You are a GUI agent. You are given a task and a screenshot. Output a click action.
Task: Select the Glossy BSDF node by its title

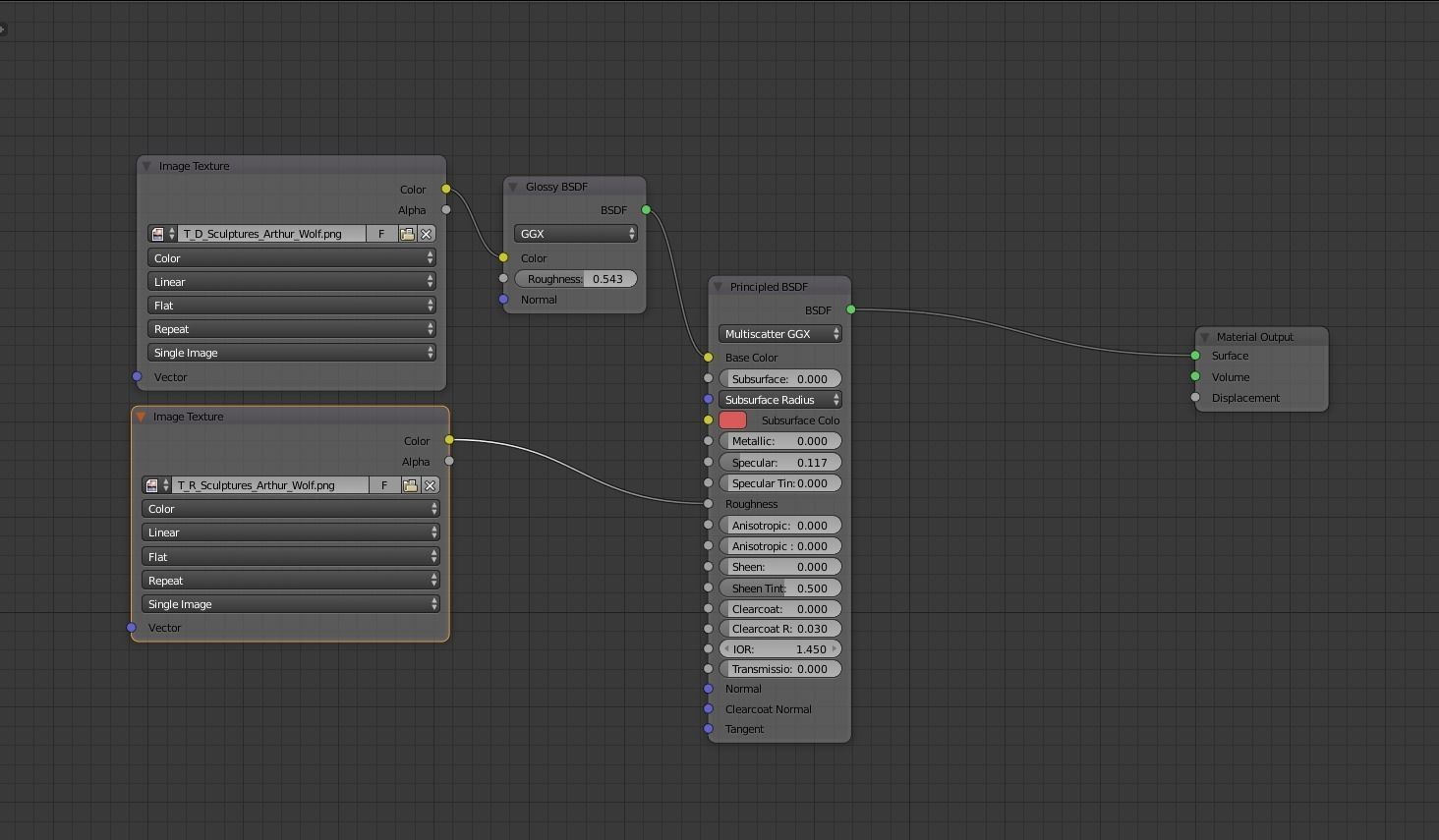[556, 187]
